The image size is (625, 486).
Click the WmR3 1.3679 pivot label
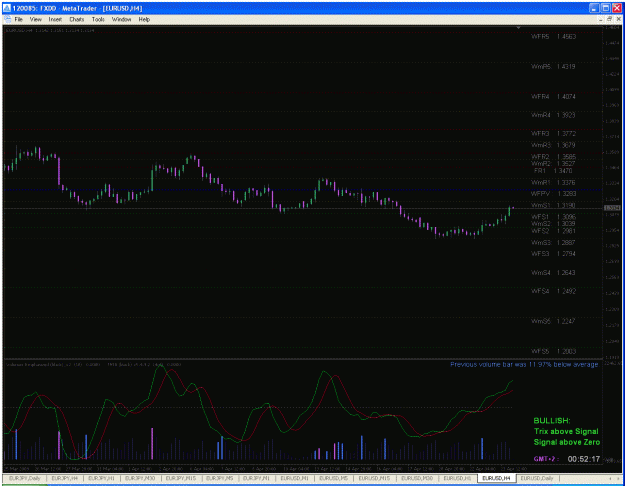(553, 145)
